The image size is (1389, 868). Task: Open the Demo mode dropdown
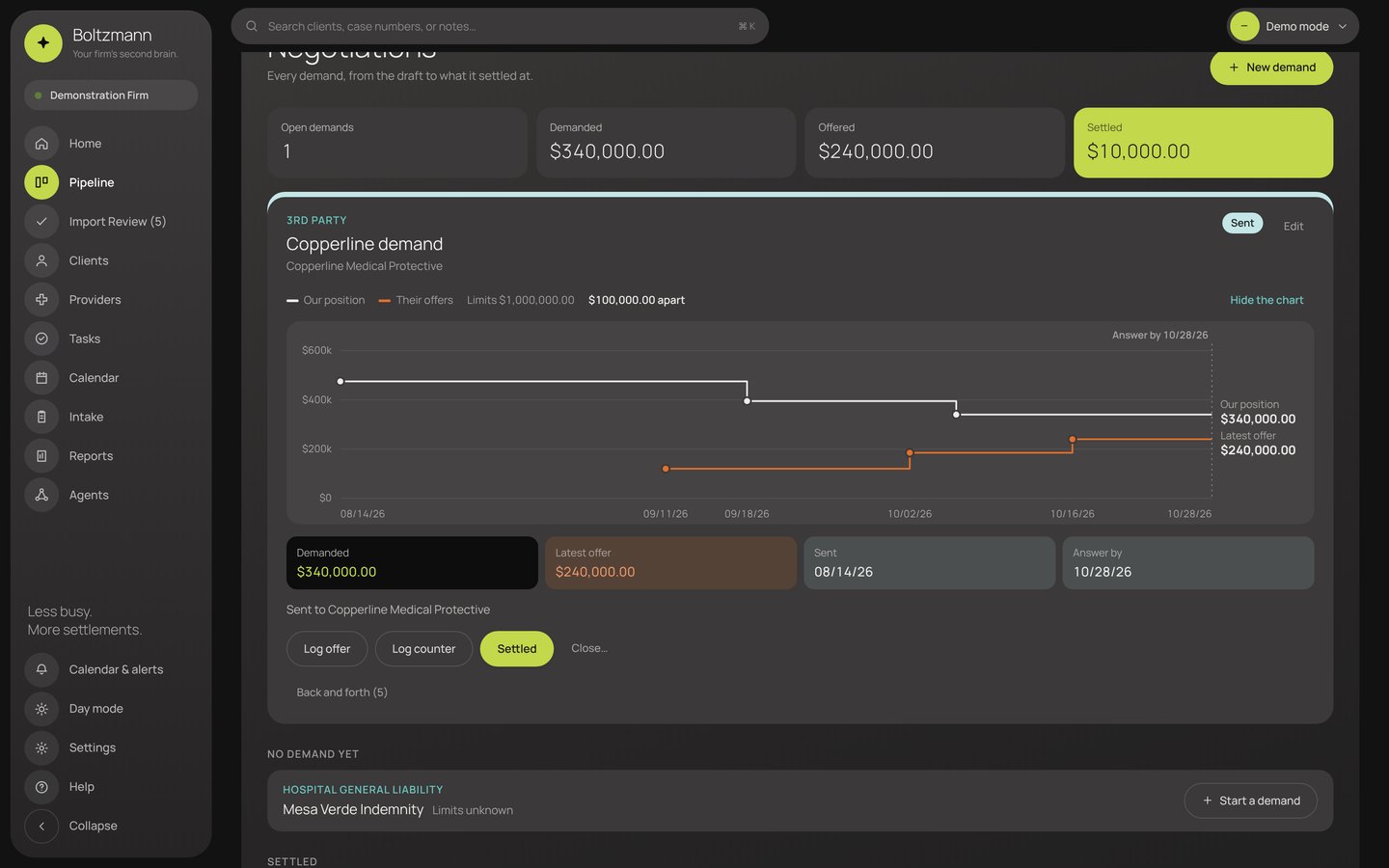(x=1293, y=26)
